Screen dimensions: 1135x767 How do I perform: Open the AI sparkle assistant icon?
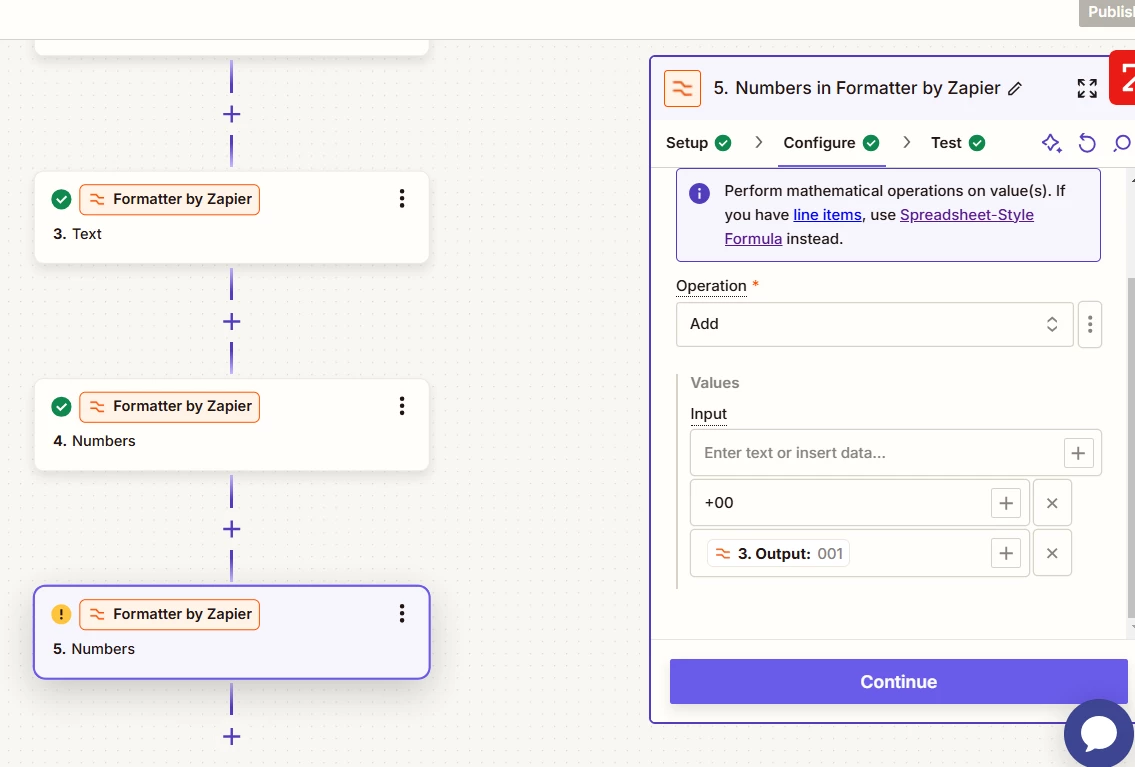pyautogui.click(x=1051, y=143)
